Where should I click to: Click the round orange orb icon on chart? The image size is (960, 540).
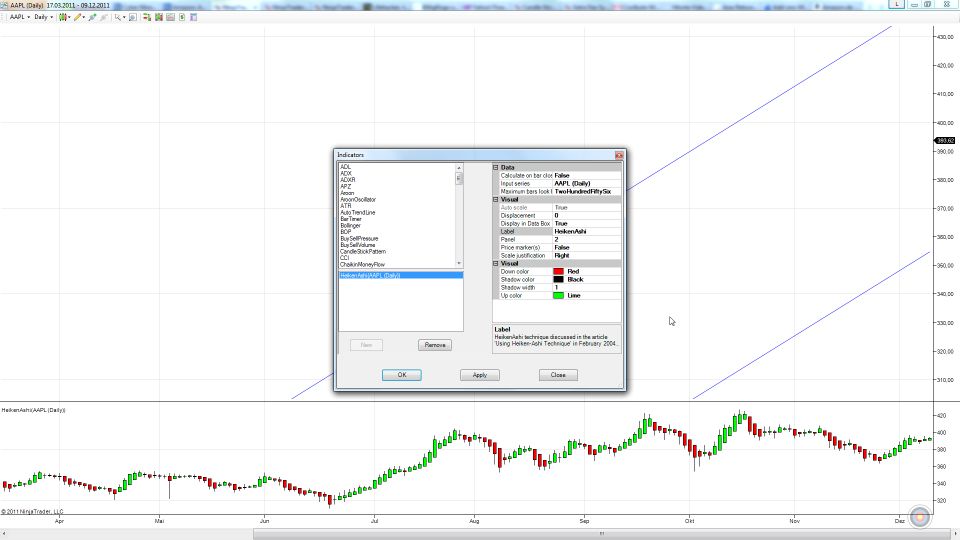coord(920,517)
